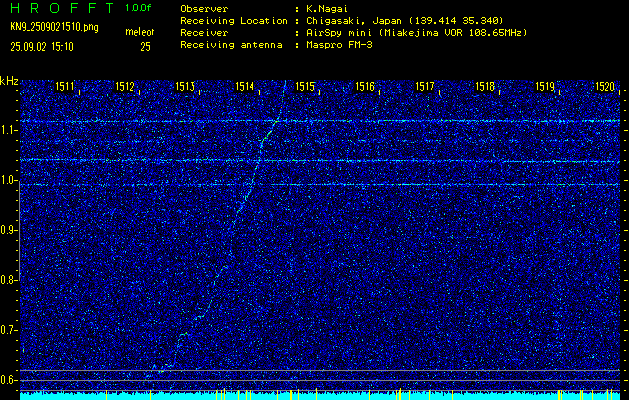This screenshot has height=400, width=629.
Task: Click the Observer field label
Action: pos(204,9)
